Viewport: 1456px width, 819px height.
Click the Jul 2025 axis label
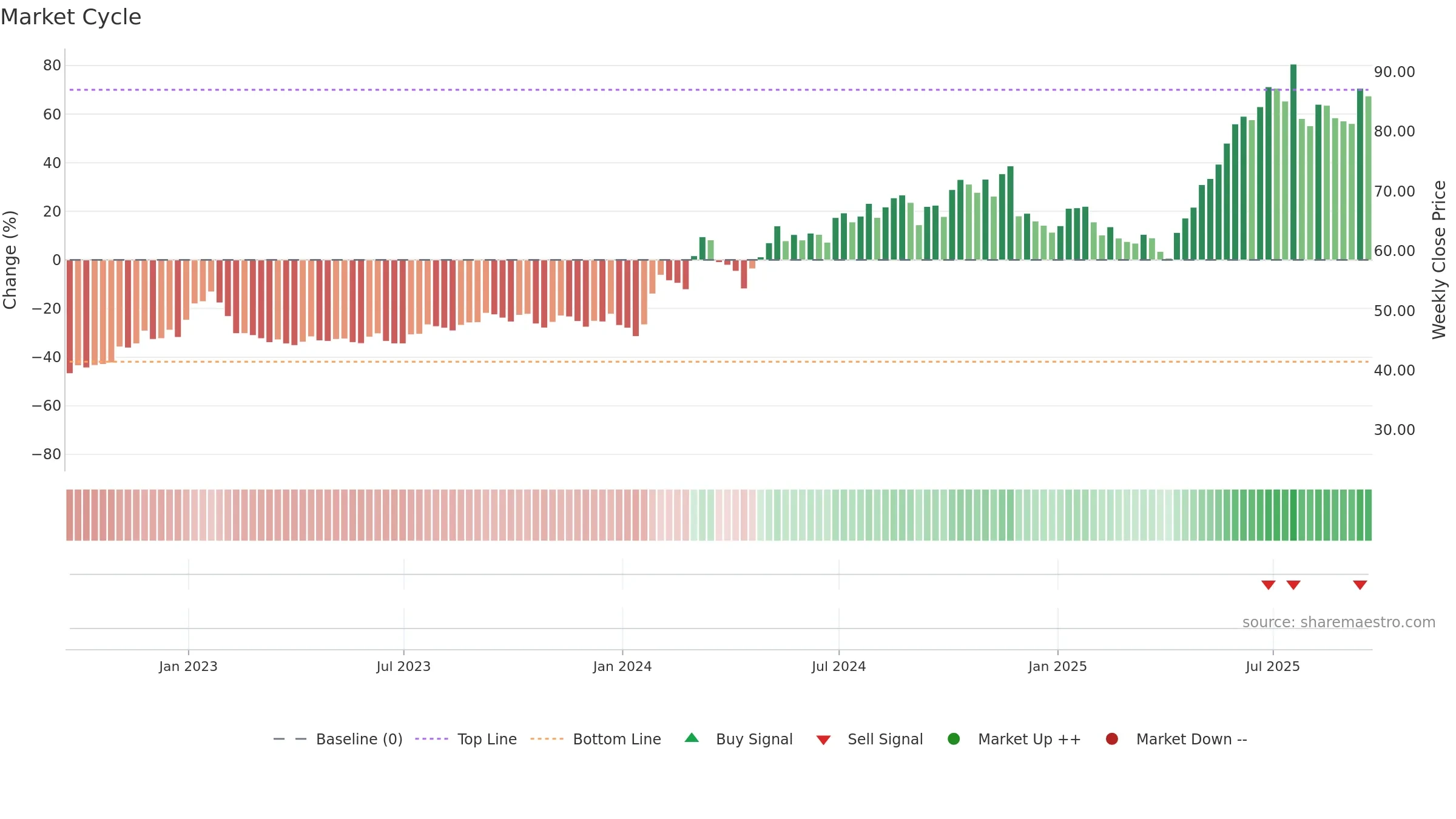(1273, 666)
